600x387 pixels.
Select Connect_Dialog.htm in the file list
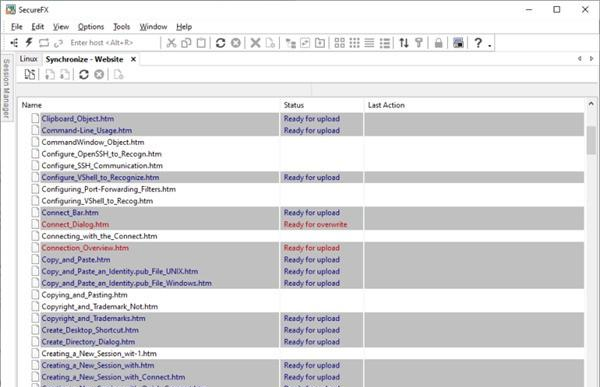coord(75,225)
